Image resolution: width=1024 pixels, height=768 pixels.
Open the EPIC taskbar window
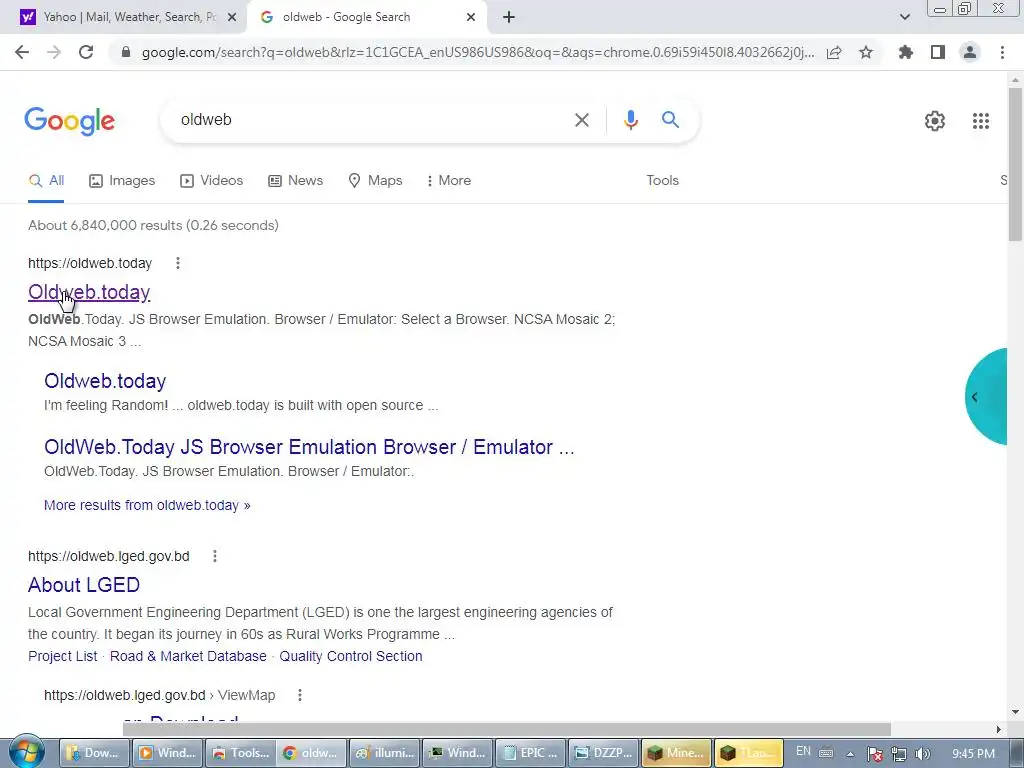click(530, 753)
